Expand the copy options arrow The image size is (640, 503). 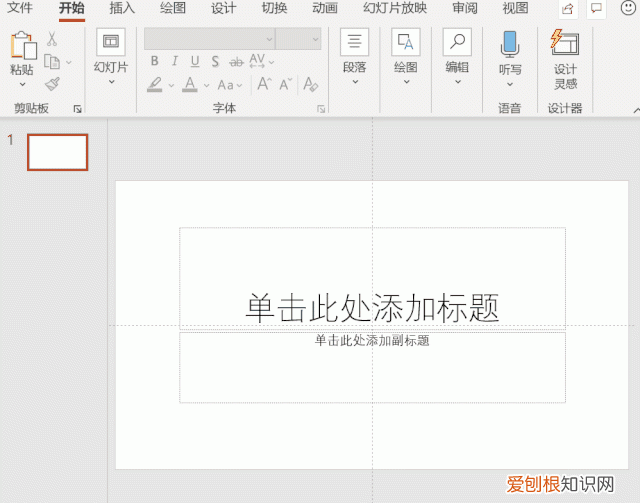pos(69,62)
